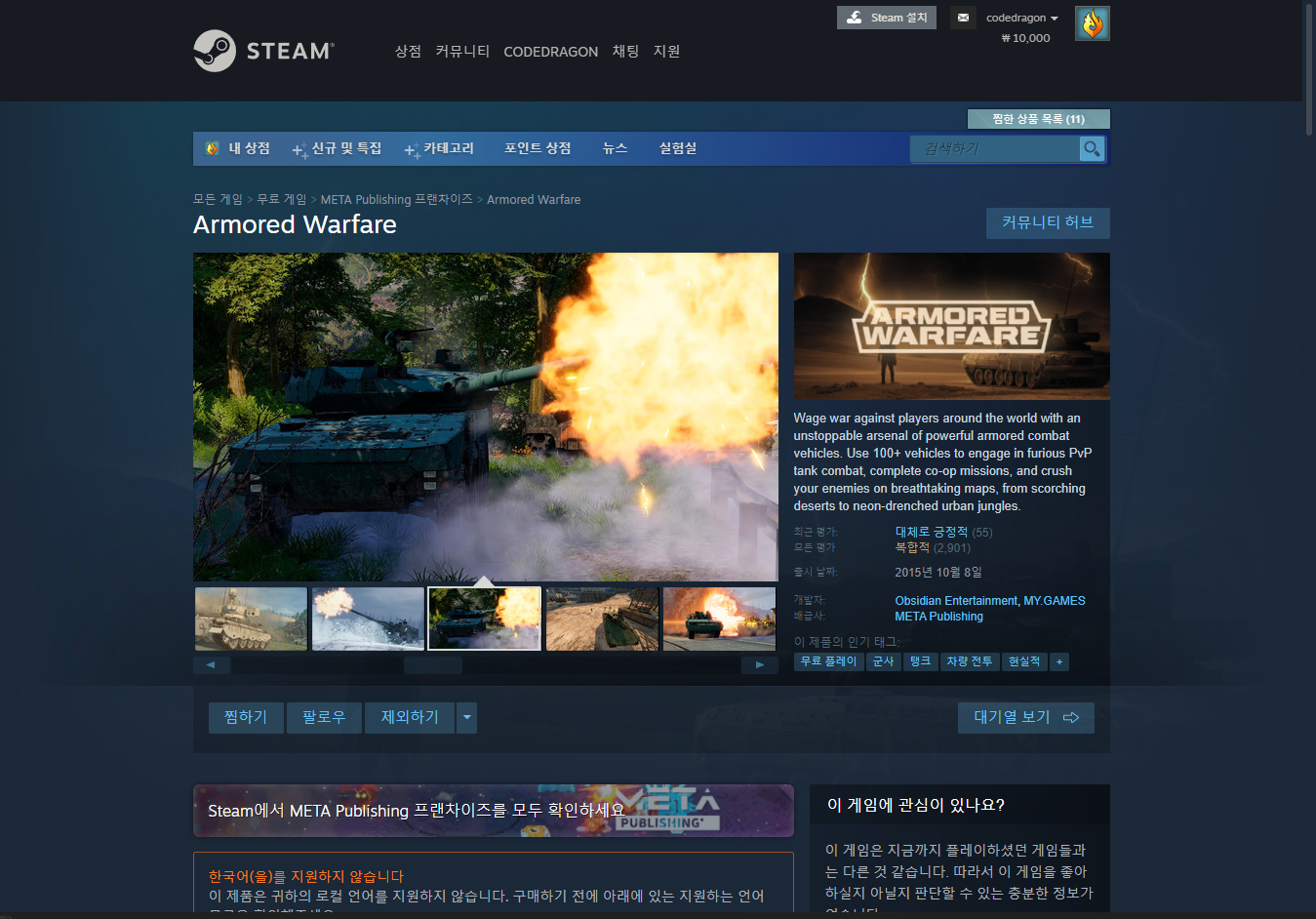
Task: Click 모든 게임 breadcrumb link
Action: pos(218,199)
